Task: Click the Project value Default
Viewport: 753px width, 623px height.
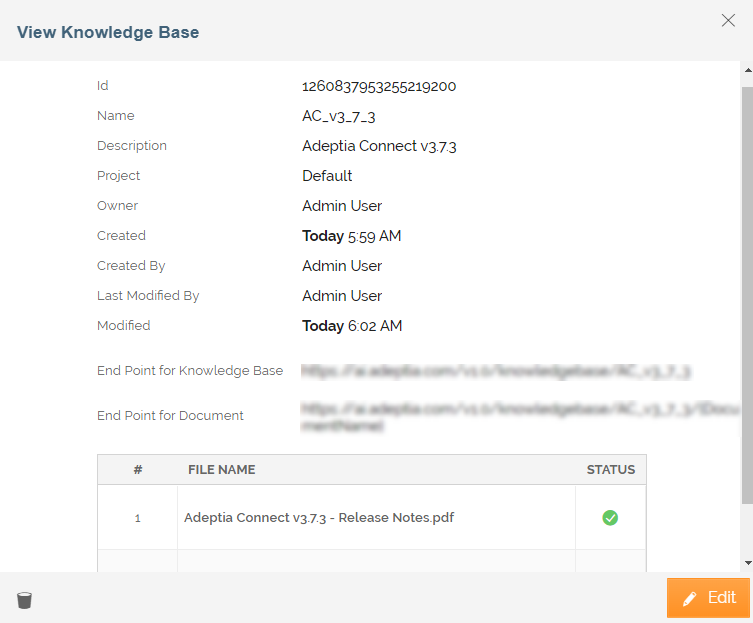Action: (327, 176)
